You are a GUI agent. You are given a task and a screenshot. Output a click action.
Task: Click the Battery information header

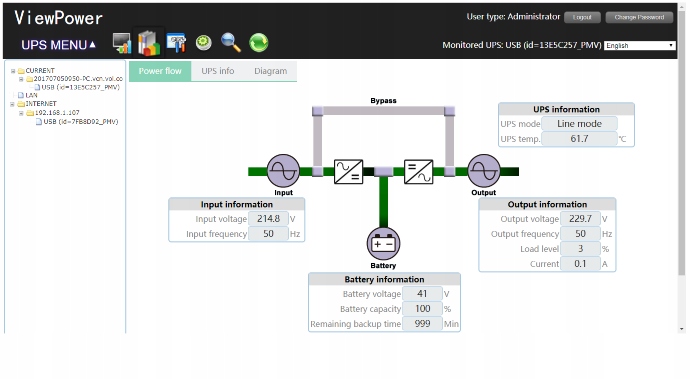[384, 279]
